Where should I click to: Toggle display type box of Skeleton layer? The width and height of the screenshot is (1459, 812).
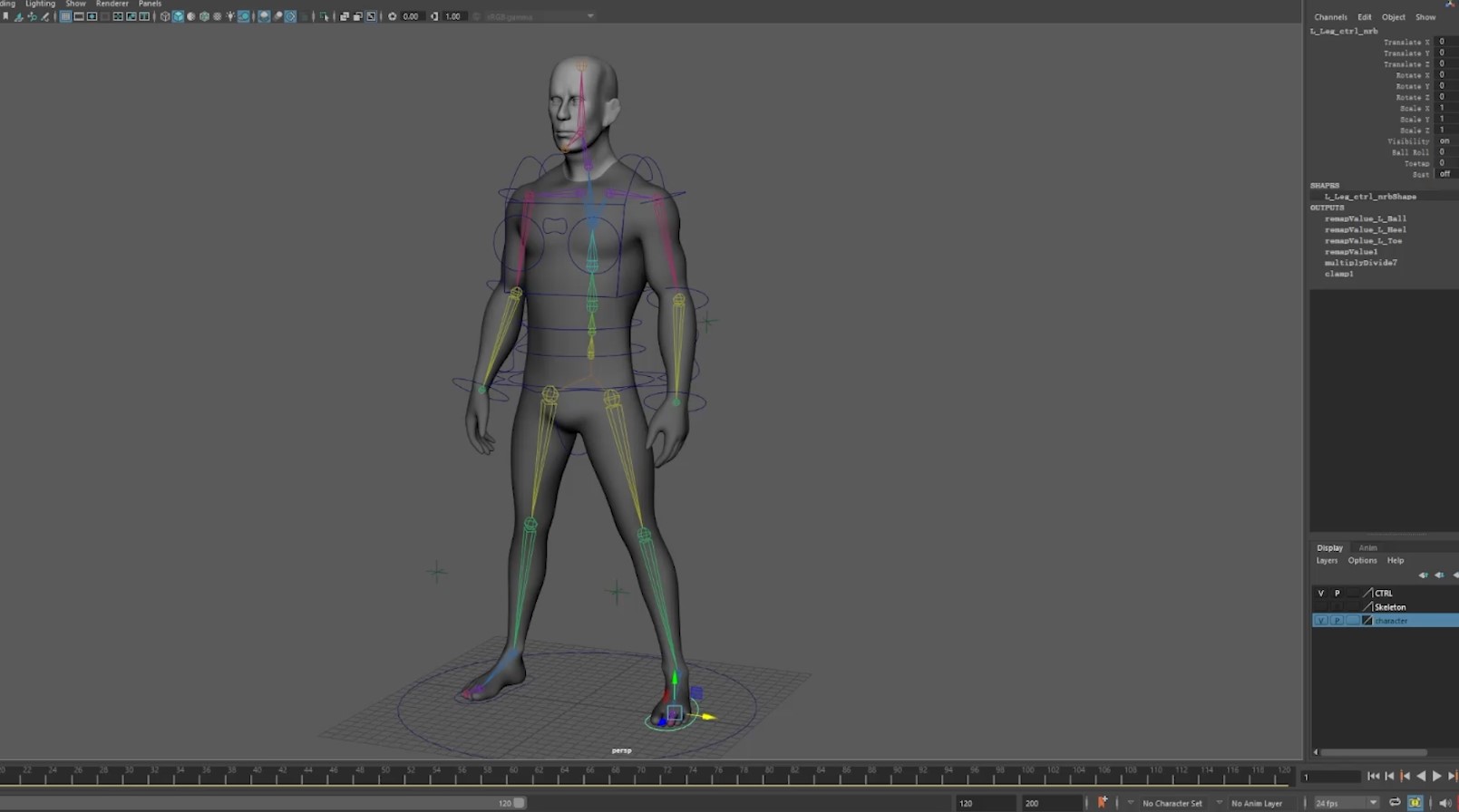click(x=1352, y=606)
